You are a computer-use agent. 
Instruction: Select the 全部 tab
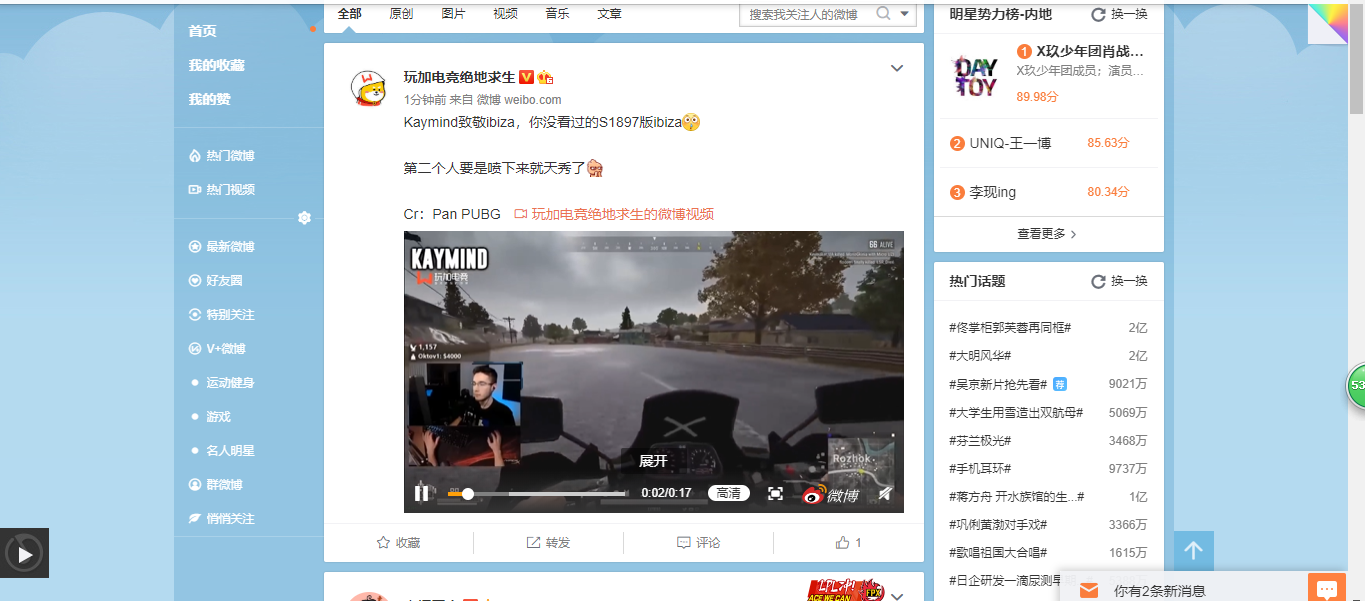pyautogui.click(x=350, y=14)
